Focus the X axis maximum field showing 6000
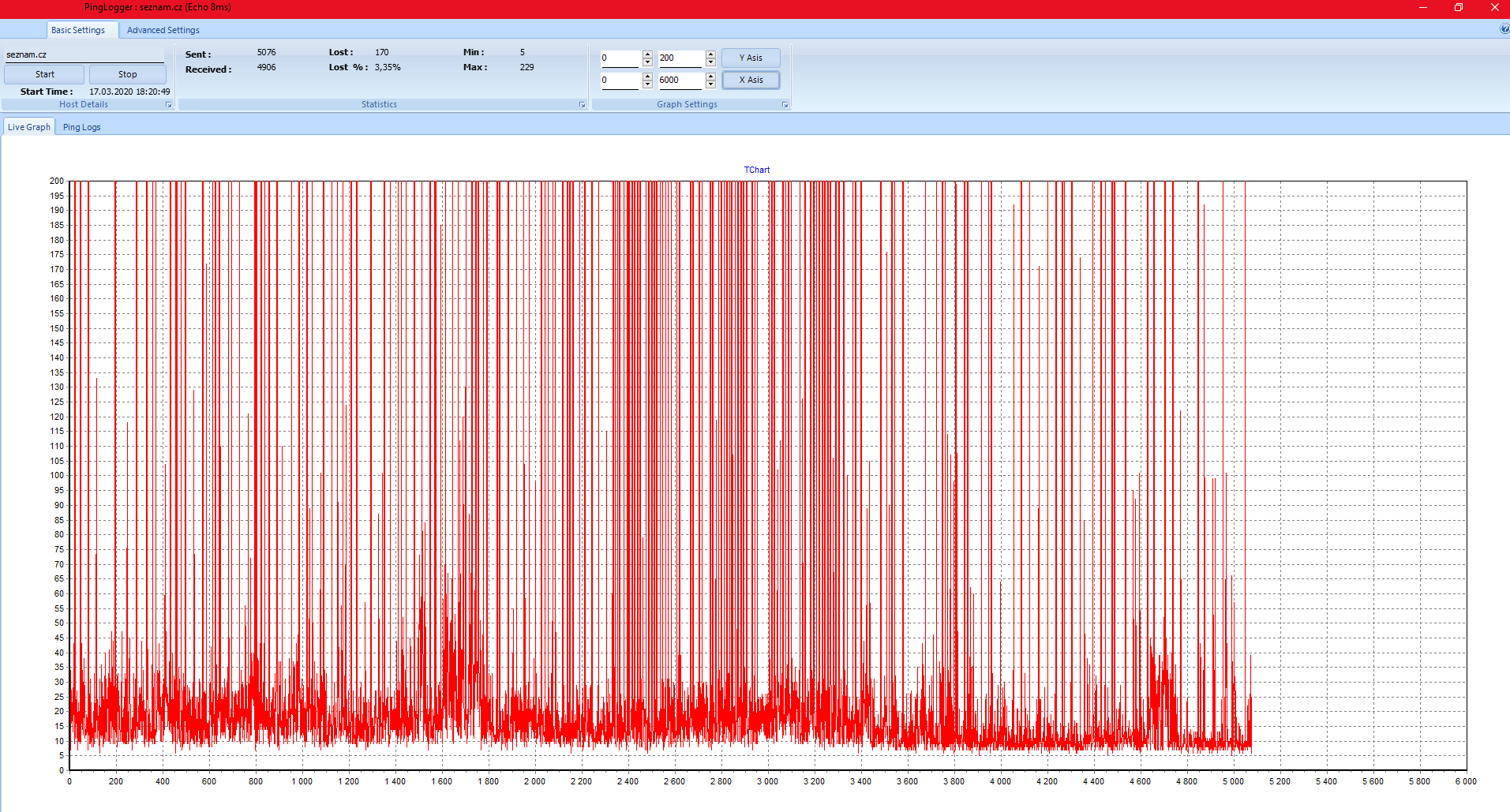 pos(680,80)
